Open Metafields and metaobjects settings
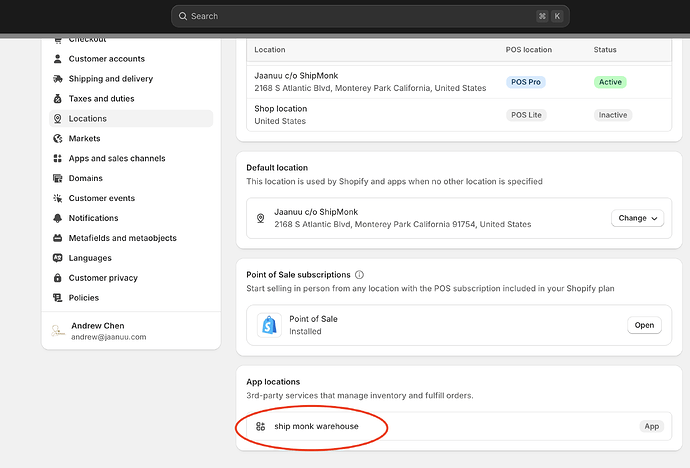690x468 pixels. 131,238
